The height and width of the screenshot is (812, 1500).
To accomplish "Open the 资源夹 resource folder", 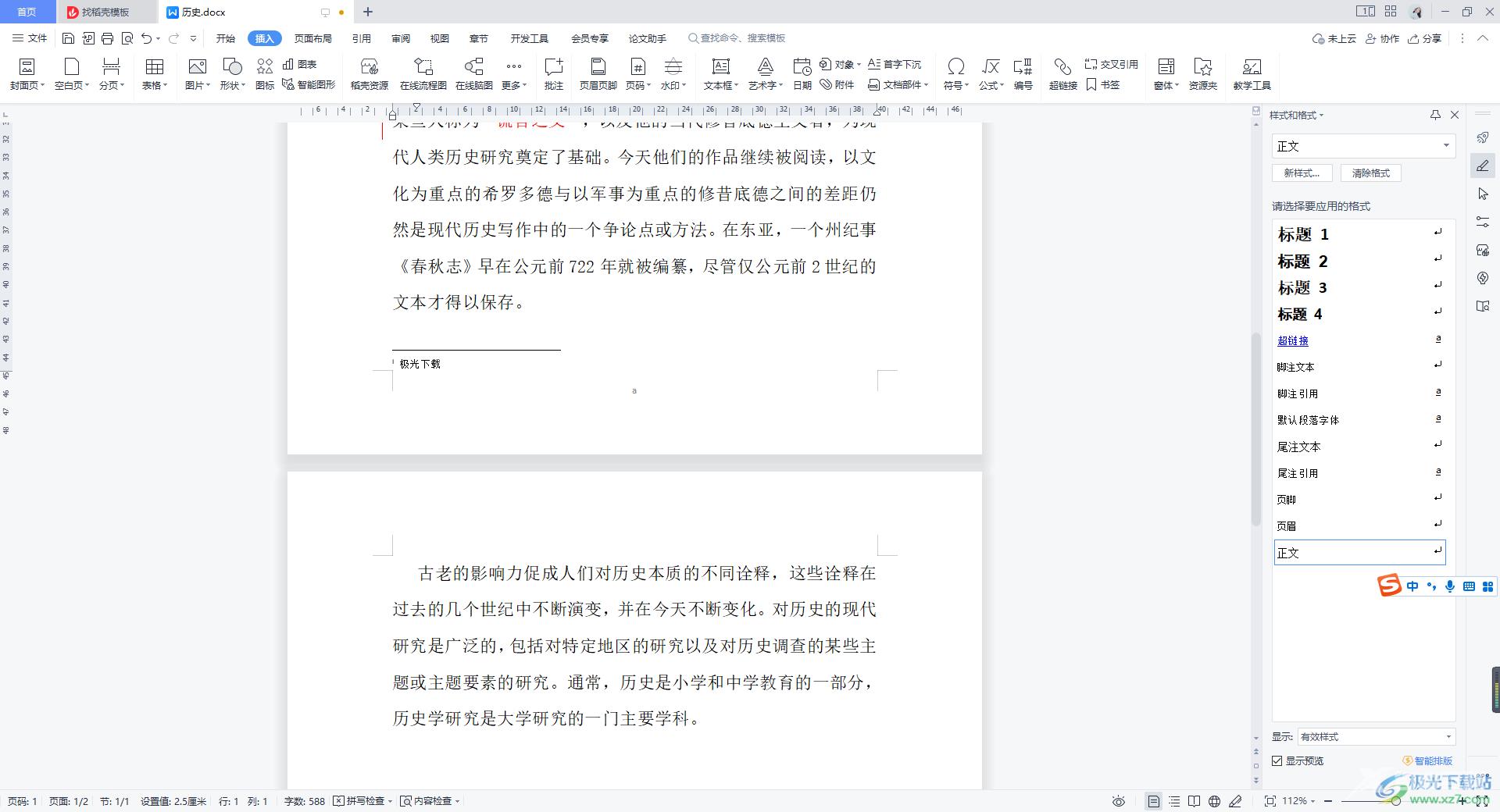I will [1203, 74].
